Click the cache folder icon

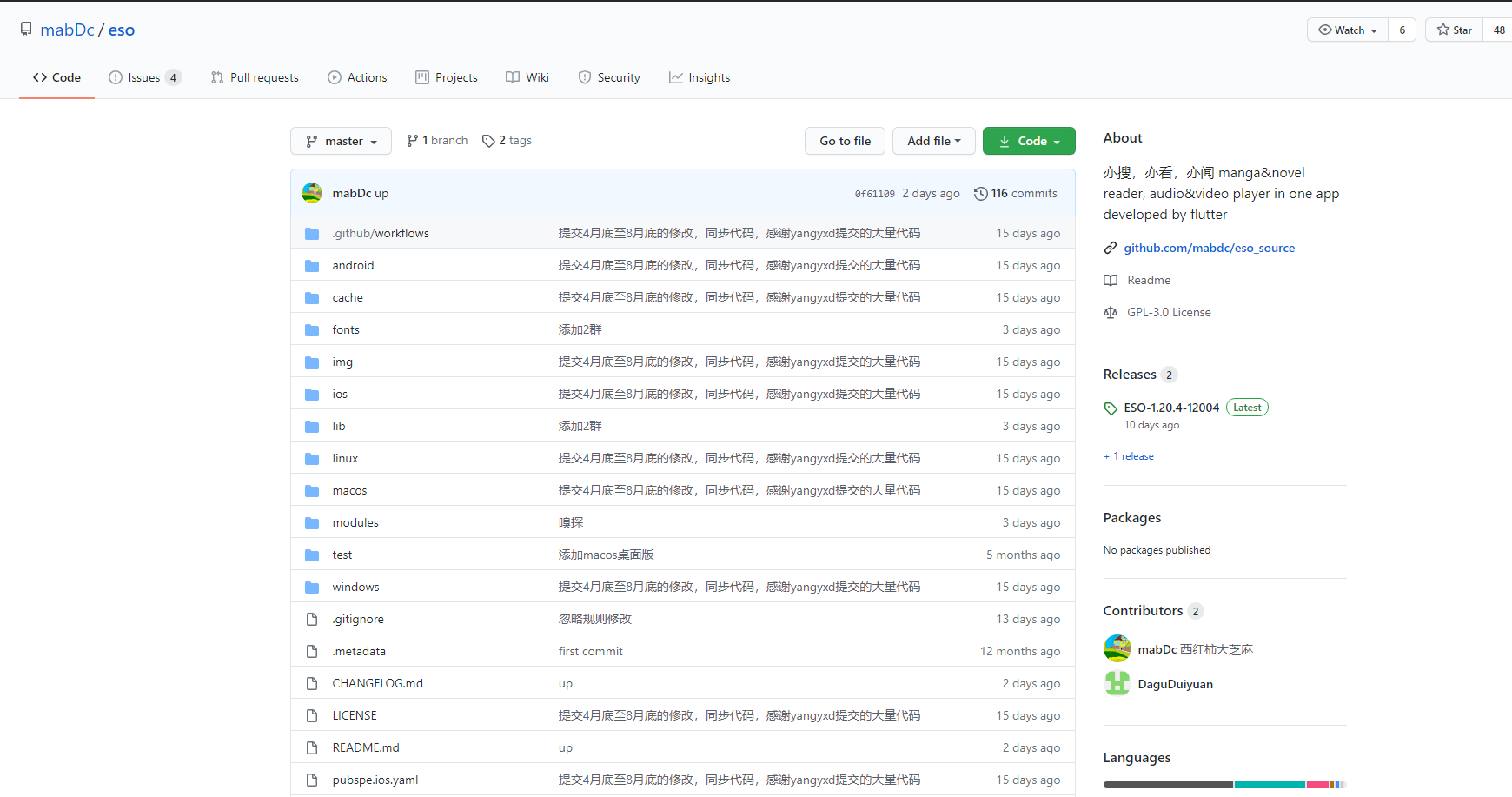click(312, 297)
